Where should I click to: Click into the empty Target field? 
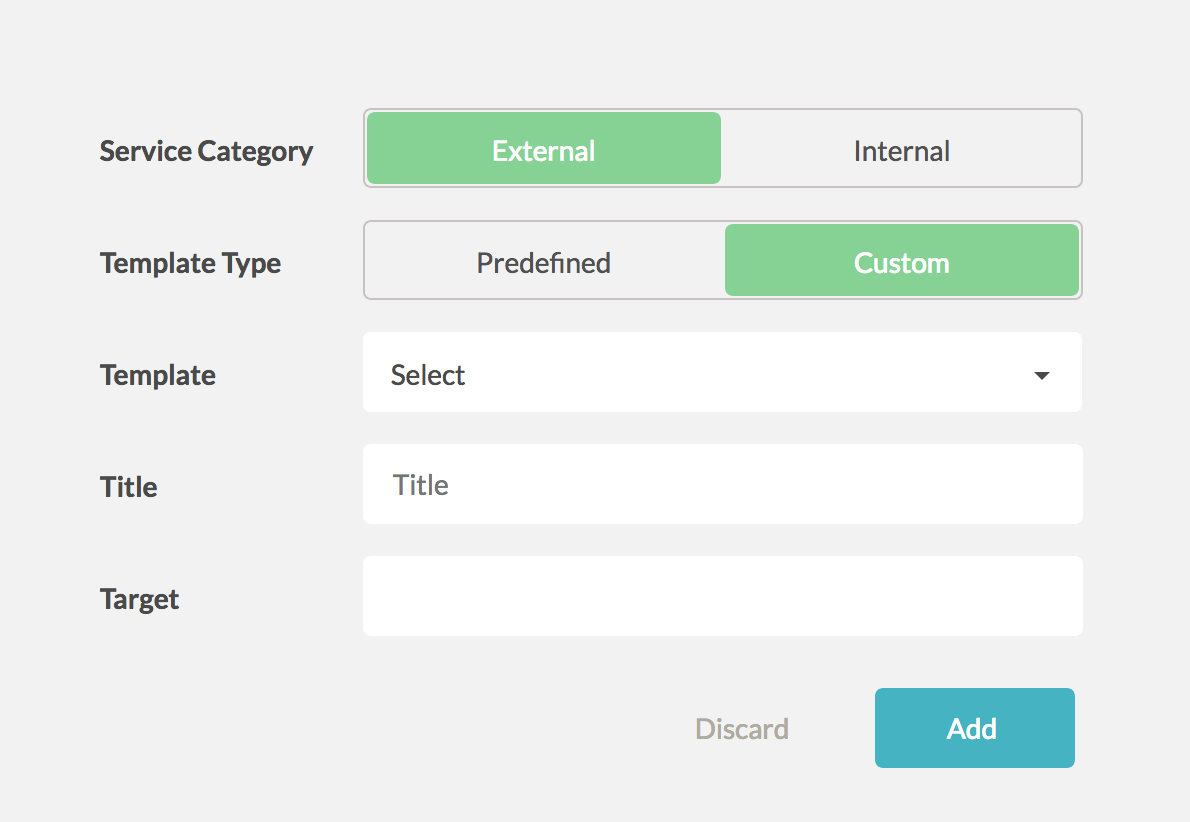point(722,597)
